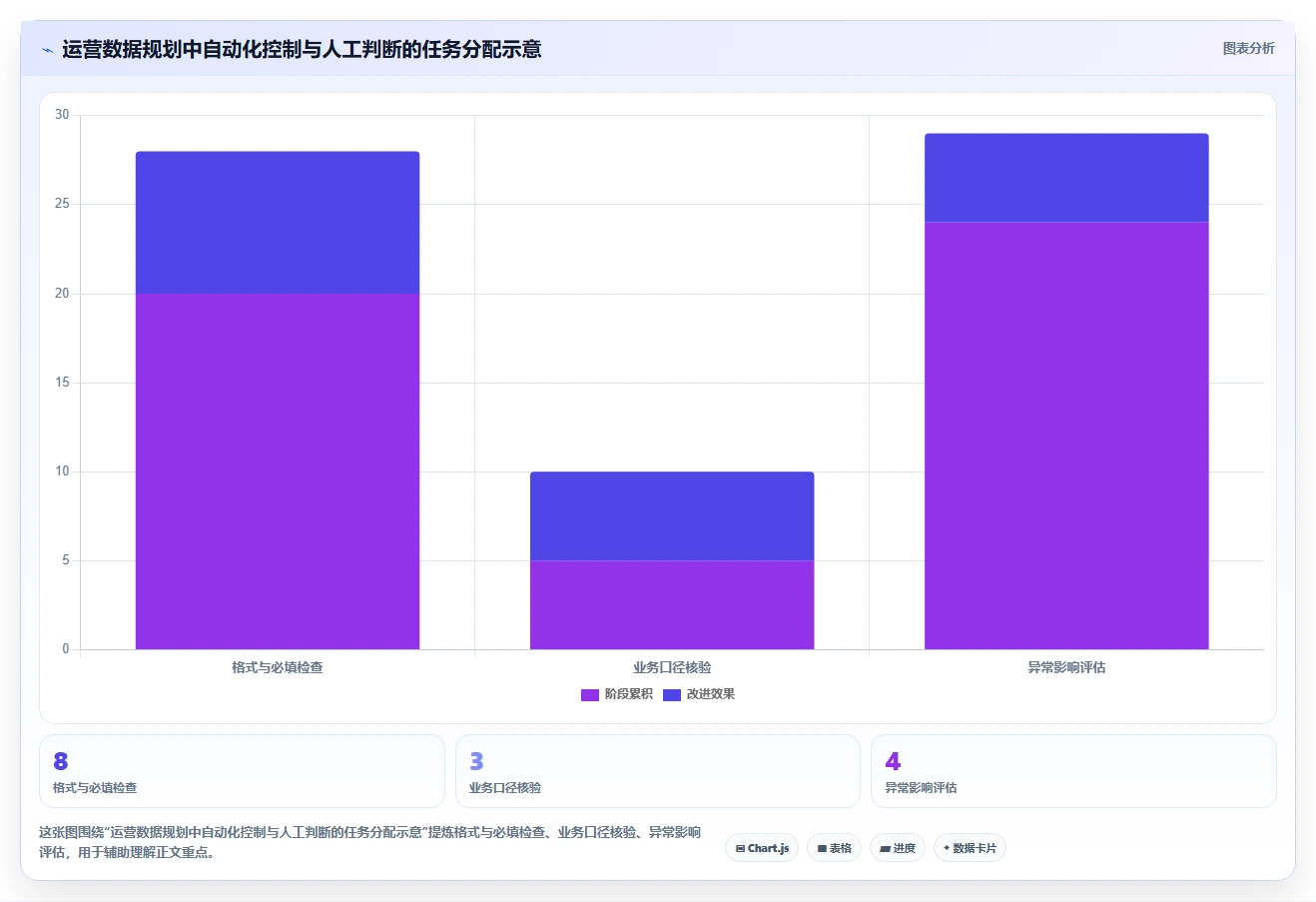Click the description paragraph beginning 这张图围绕
This screenshot has height=902, width=1316.
(369, 842)
